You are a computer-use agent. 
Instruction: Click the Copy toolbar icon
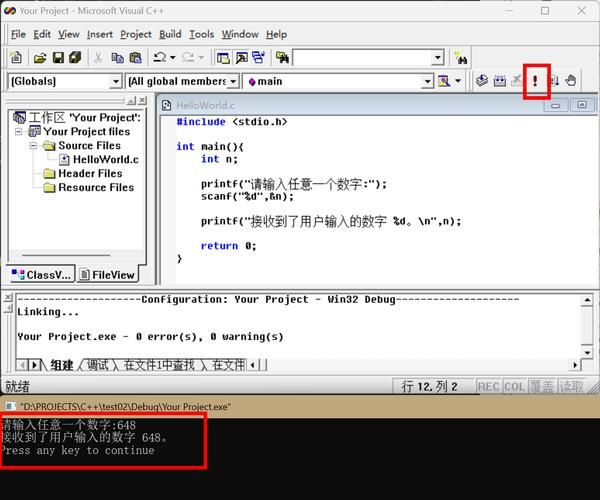pos(117,58)
